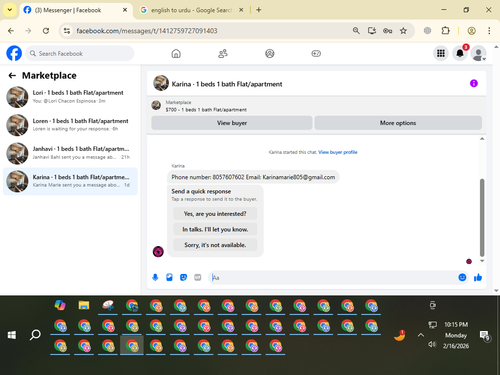Open the Lori apartment conversation

tap(70, 97)
